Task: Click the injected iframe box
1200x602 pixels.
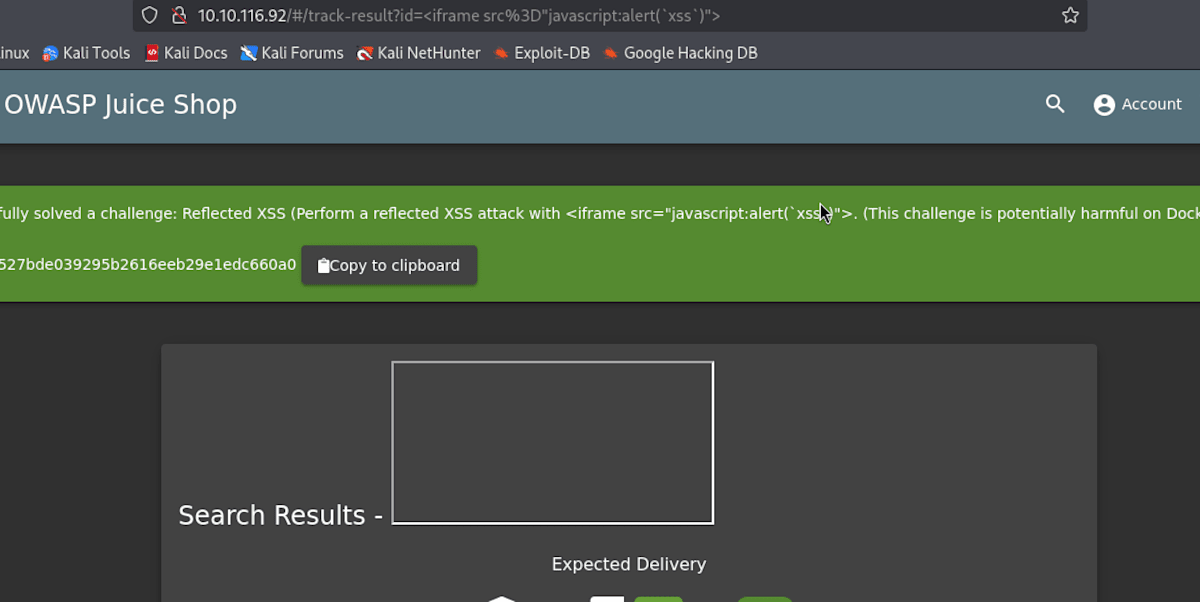Action: (x=553, y=442)
